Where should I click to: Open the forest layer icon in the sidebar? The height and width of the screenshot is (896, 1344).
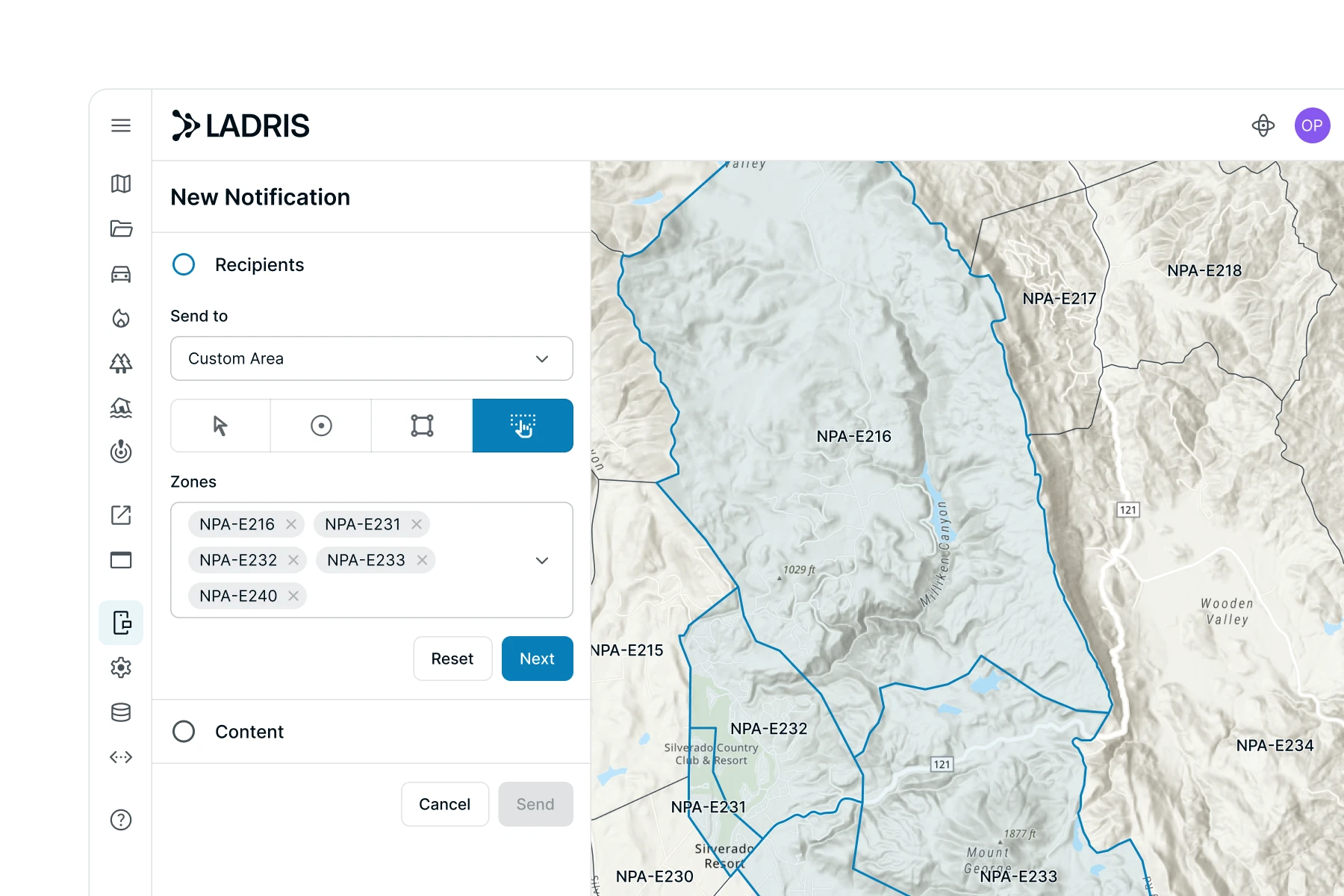pos(121,364)
